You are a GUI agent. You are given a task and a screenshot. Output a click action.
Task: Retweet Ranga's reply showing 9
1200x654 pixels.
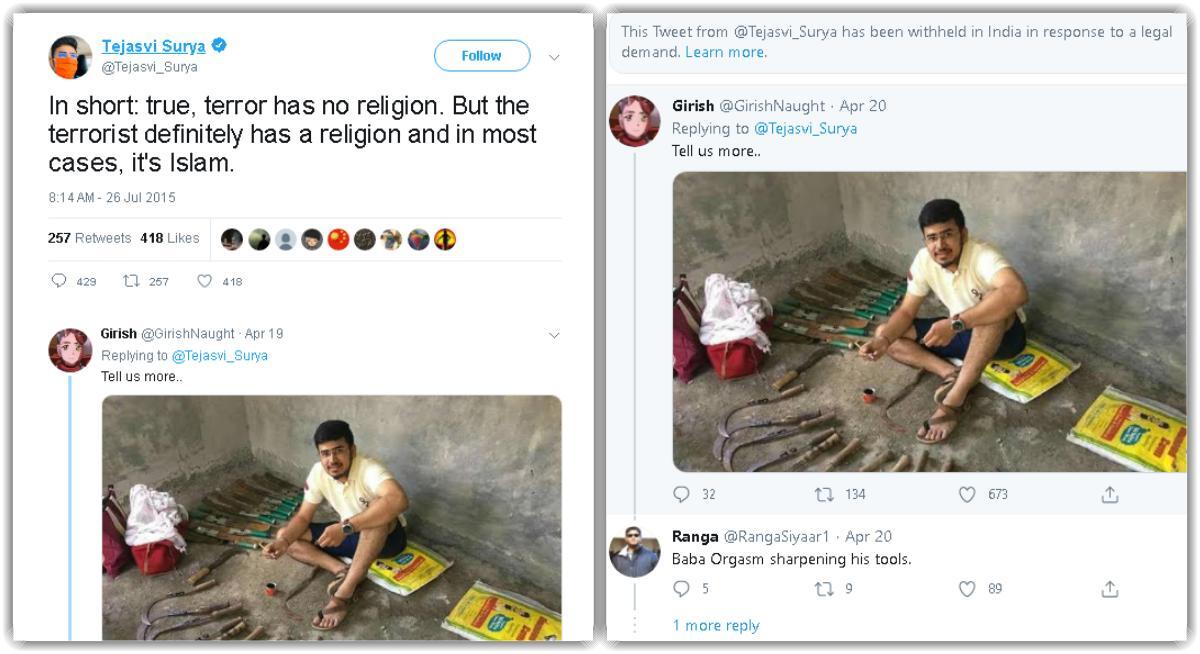pos(824,589)
